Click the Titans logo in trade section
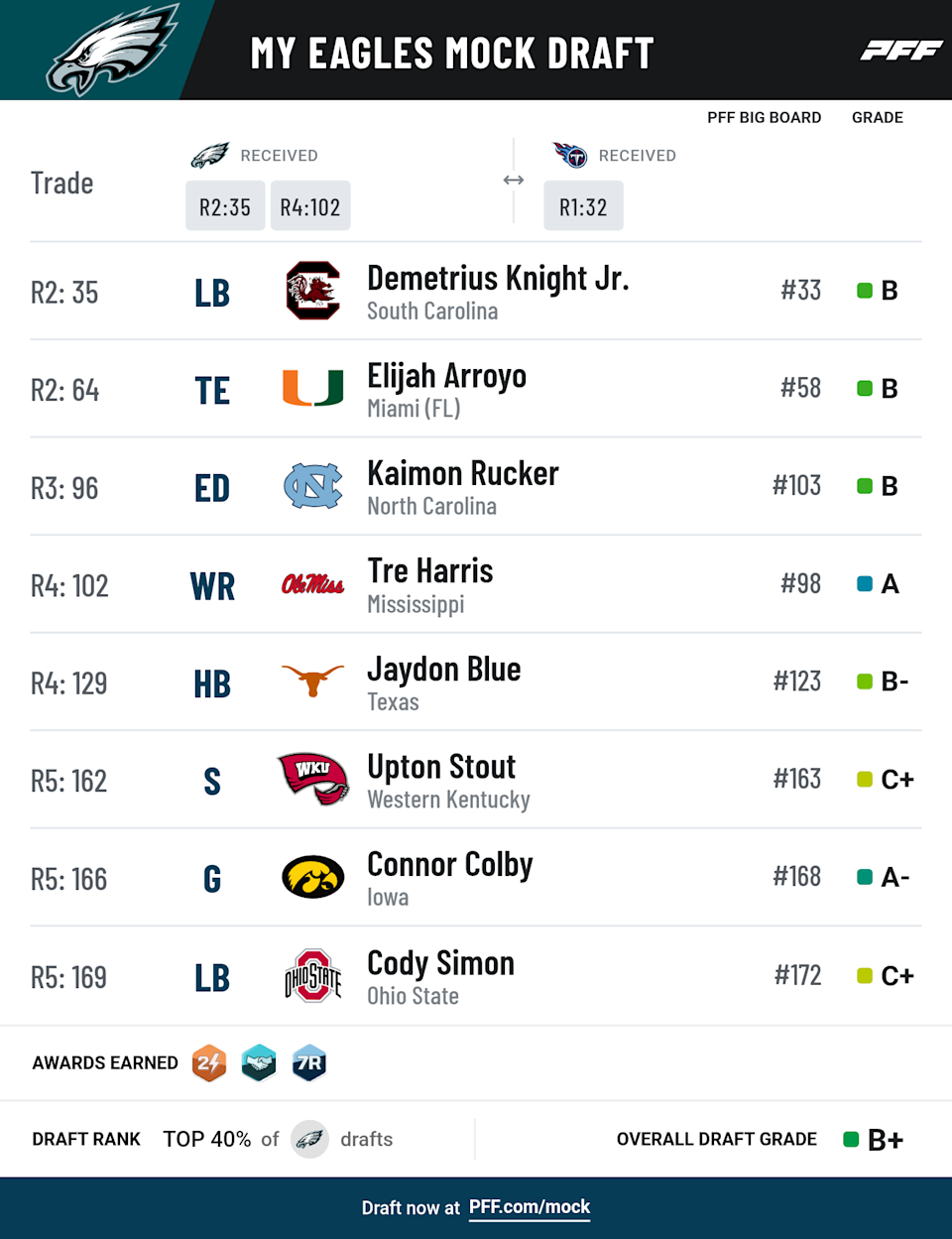This screenshot has height=1239, width=952. (570, 155)
